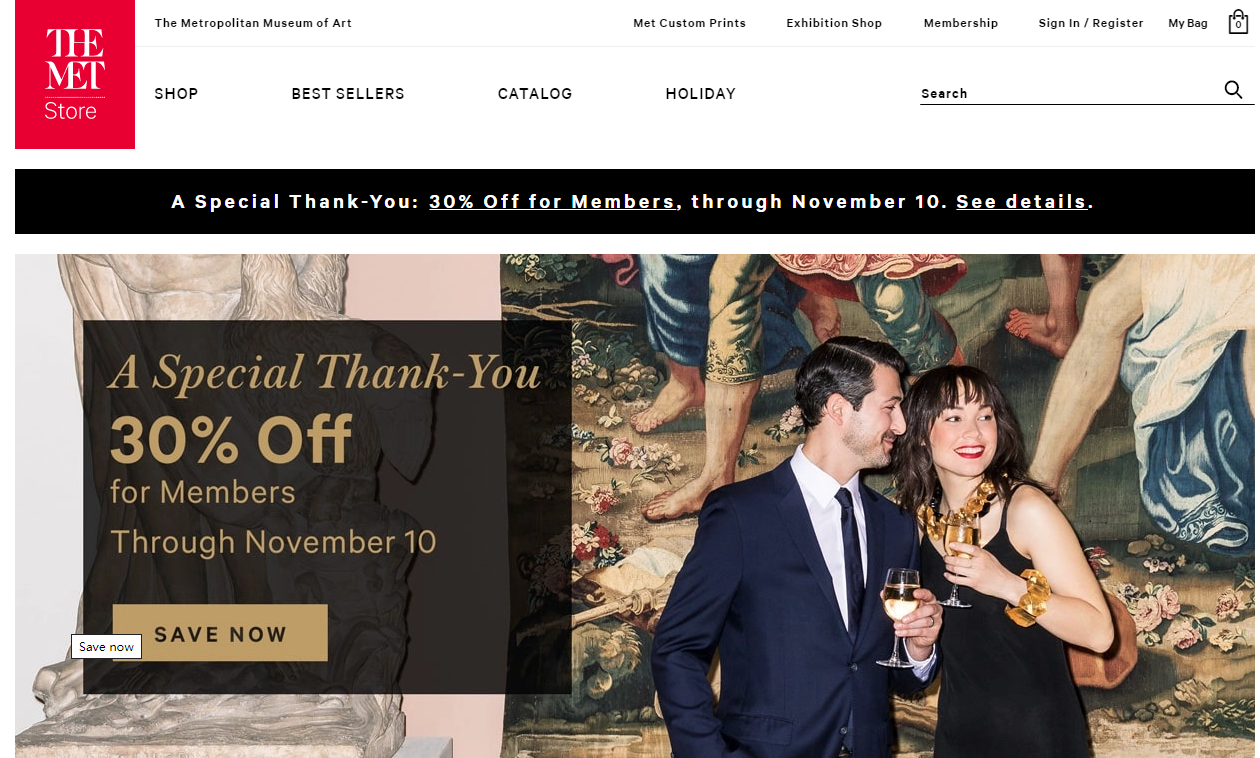Click the 30% Off for Members banner link
This screenshot has width=1260, height=758.
pyautogui.click(x=552, y=202)
